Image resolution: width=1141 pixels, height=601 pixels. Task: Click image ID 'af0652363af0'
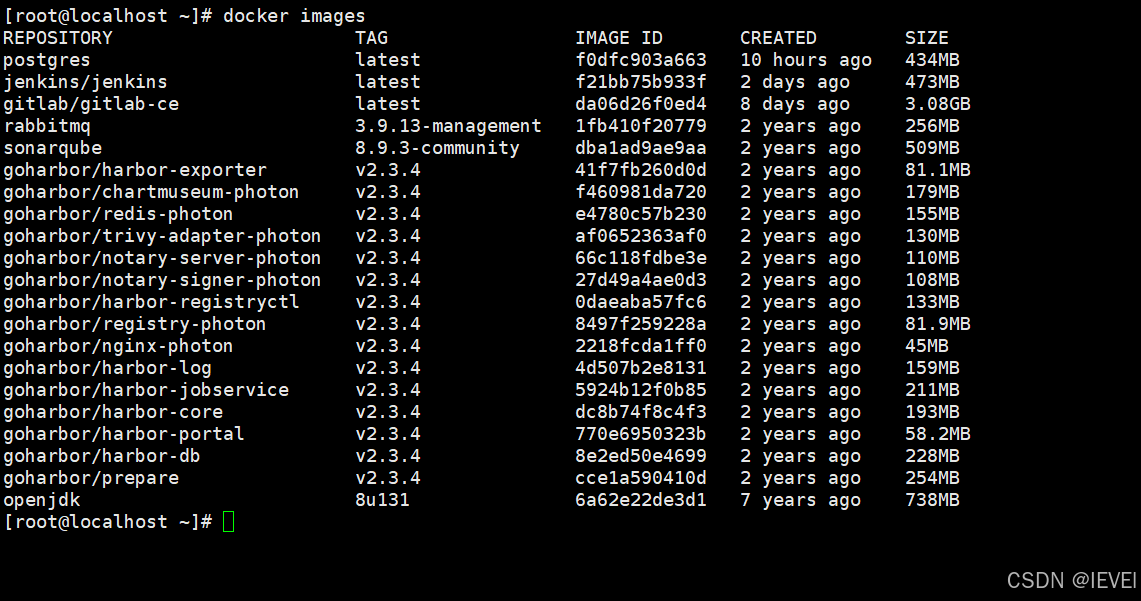pos(641,236)
